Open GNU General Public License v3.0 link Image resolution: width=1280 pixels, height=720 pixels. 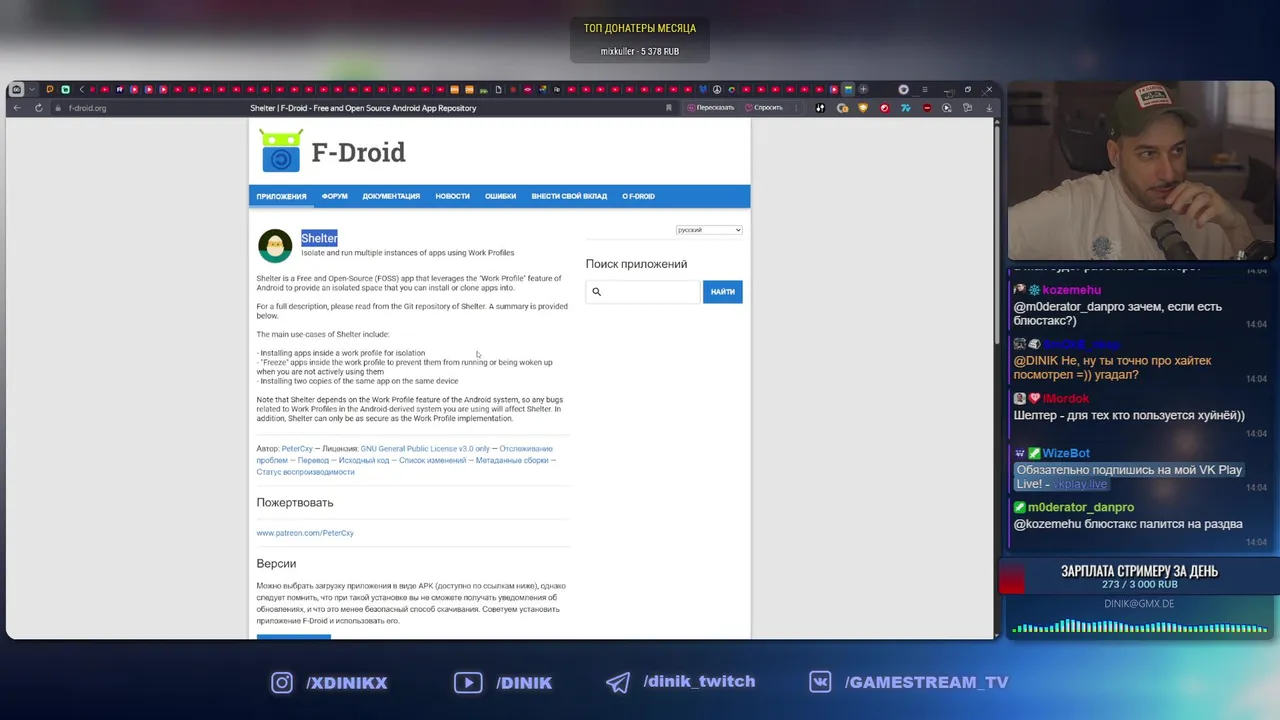[x=425, y=449]
